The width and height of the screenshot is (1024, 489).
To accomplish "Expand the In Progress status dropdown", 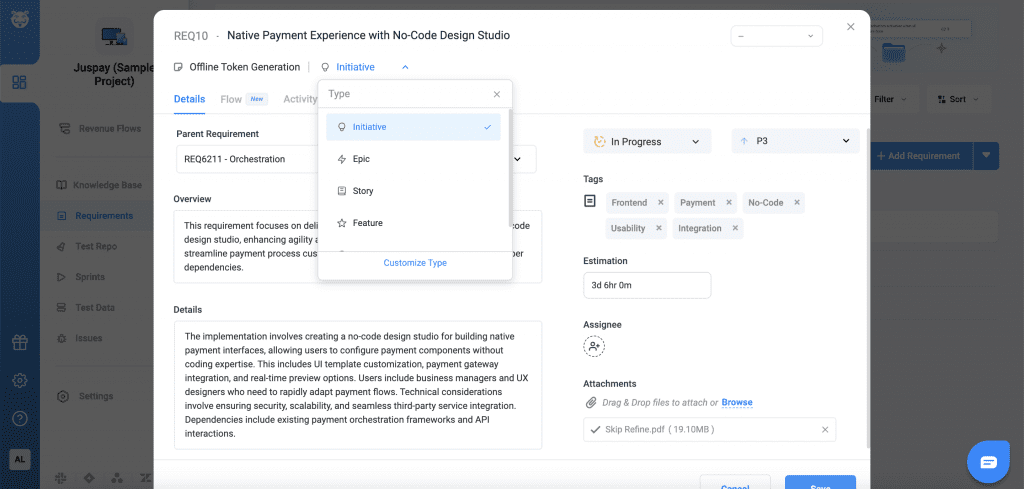I will coord(646,142).
